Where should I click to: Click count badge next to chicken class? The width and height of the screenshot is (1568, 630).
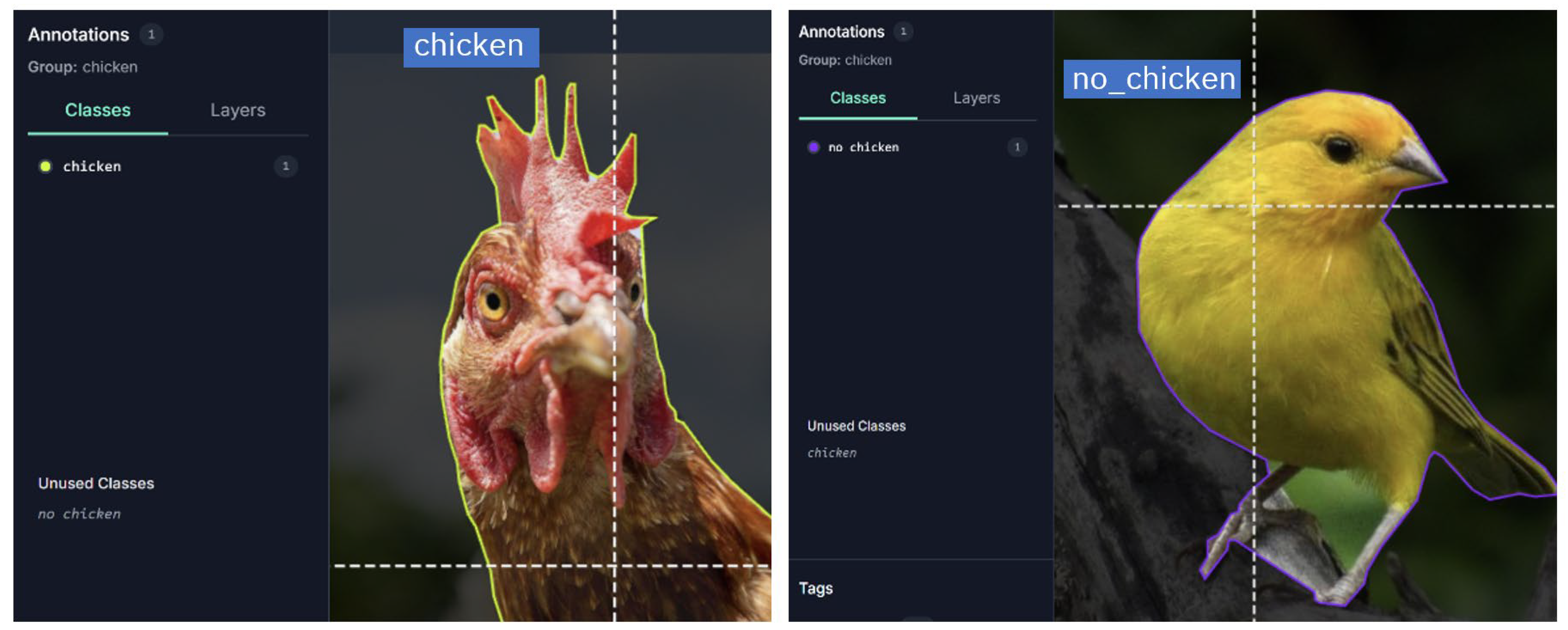(285, 167)
